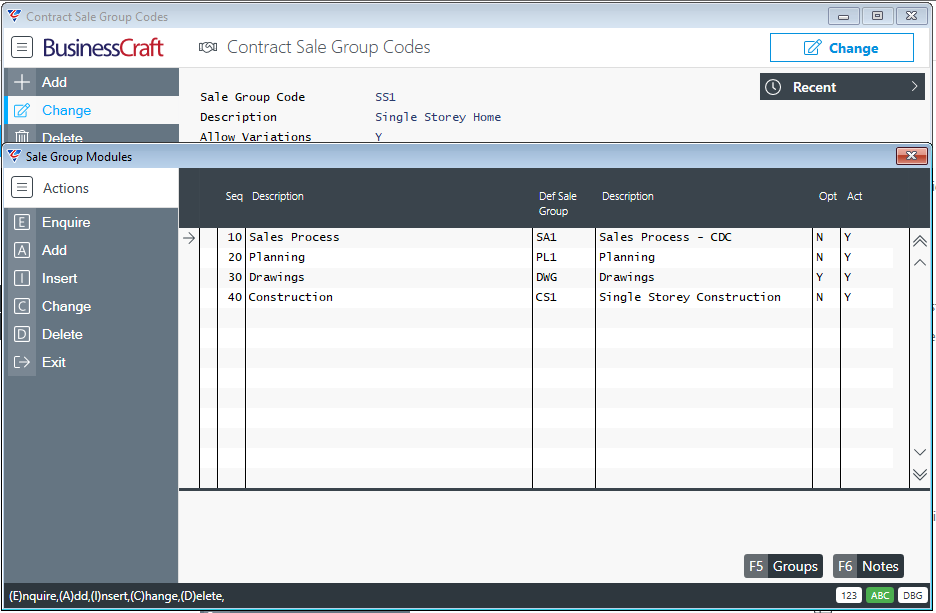Click the Add A icon in Actions
Screen dimensions: 936x613
point(21,250)
